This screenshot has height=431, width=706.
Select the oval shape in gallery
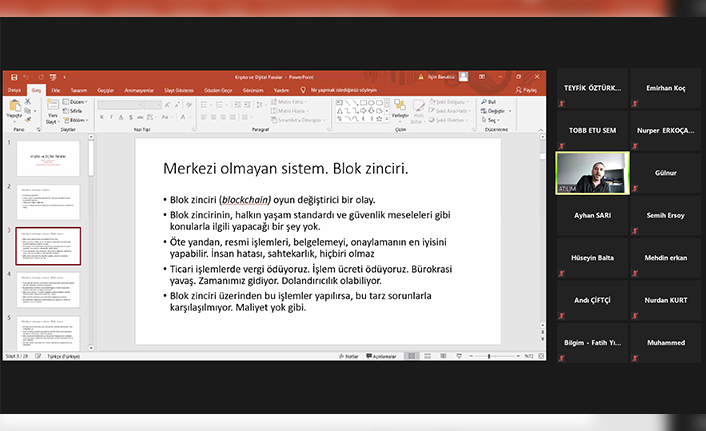point(371,103)
